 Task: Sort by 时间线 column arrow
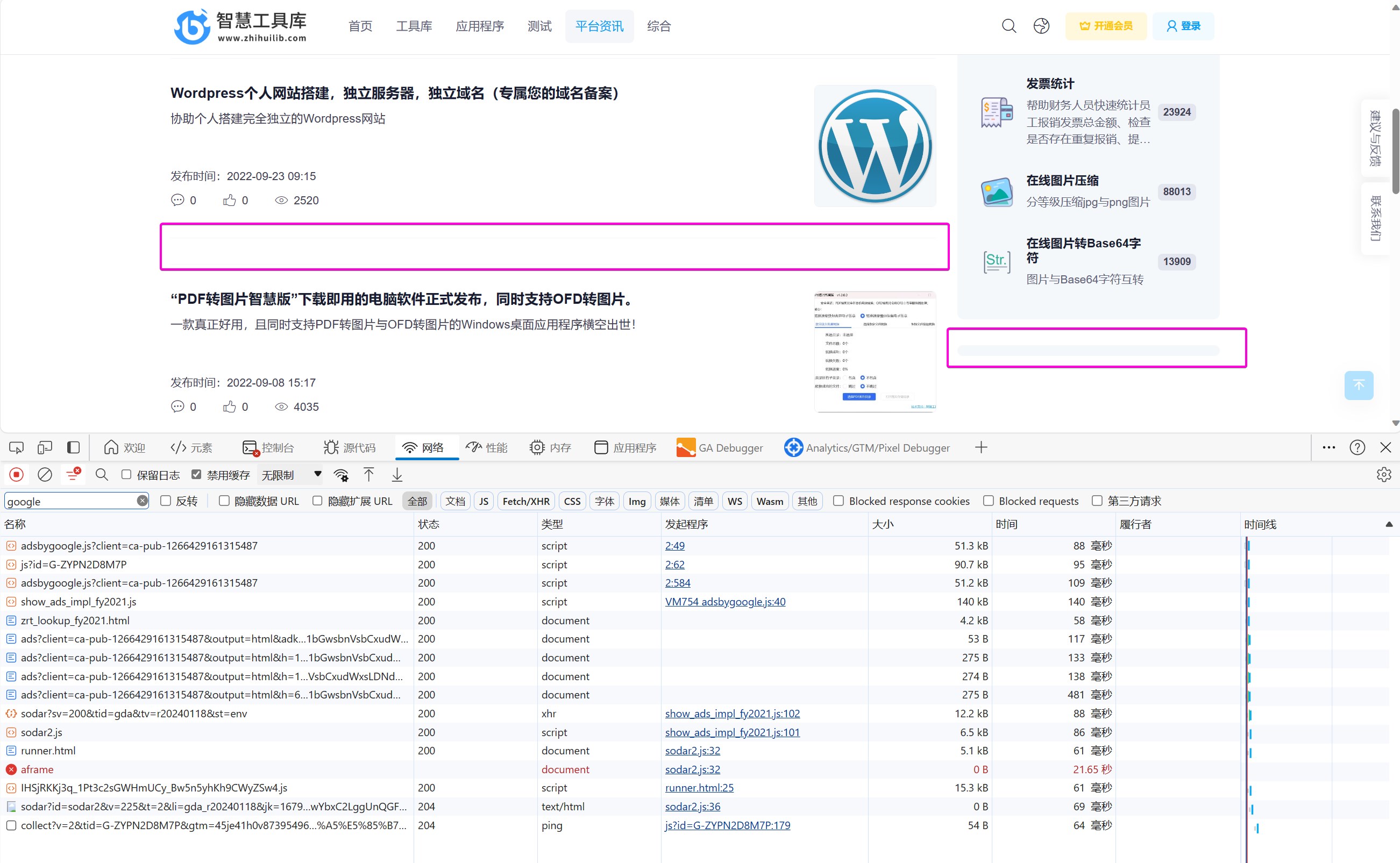pyautogui.click(x=1389, y=524)
